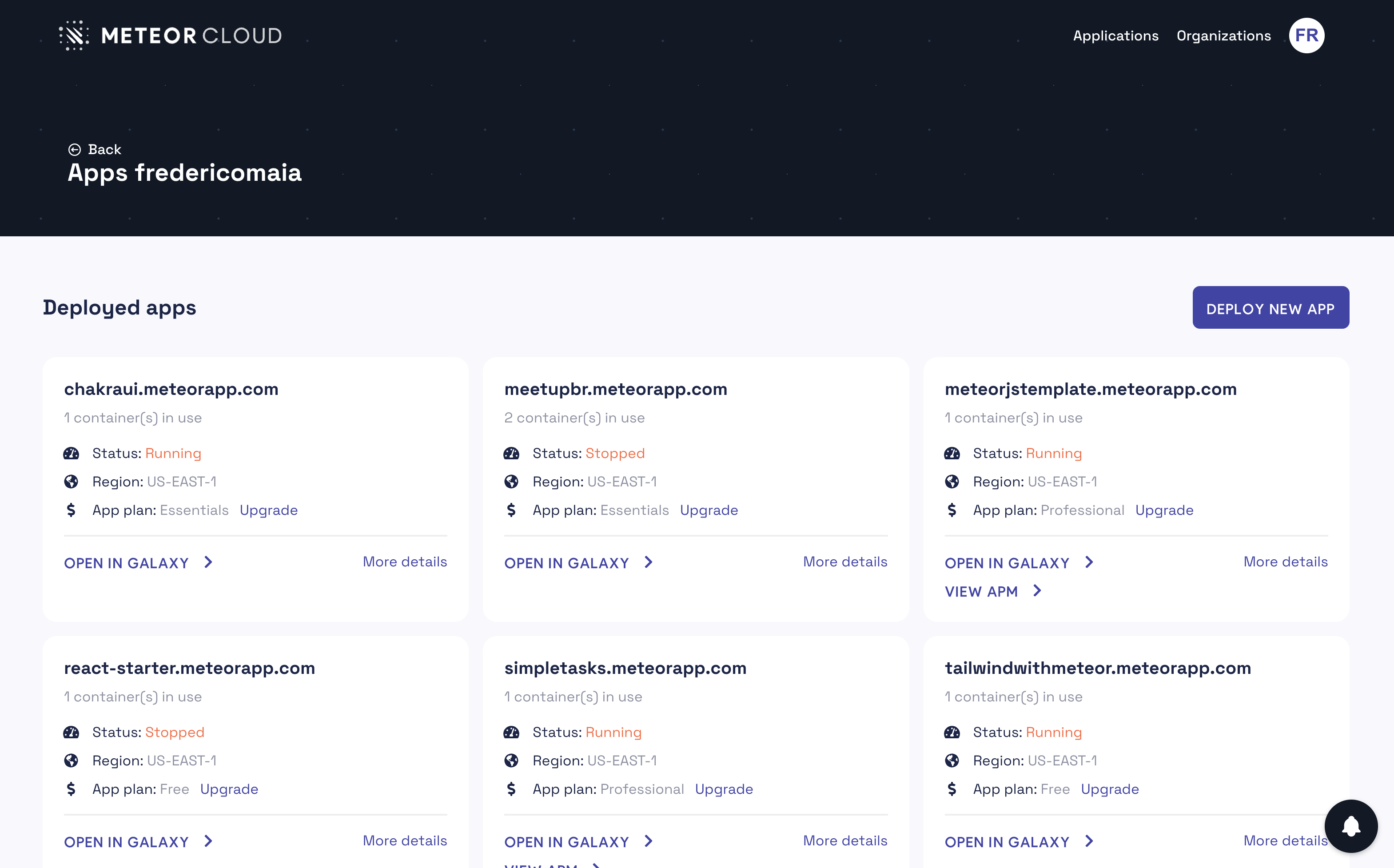Image resolution: width=1394 pixels, height=868 pixels.
Task: Click the region globe icon for meetupbr
Action: point(512,482)
